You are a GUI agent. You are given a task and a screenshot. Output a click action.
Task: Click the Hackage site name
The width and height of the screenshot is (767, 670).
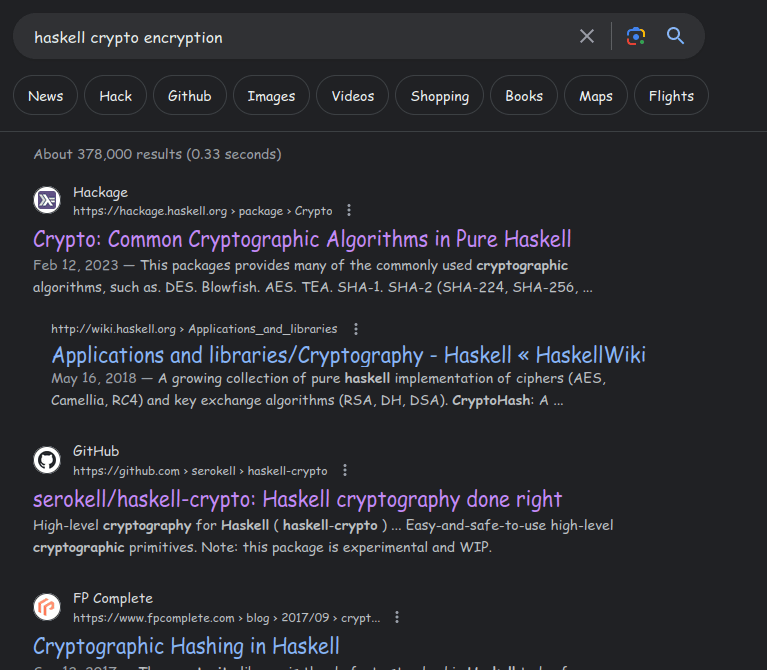pos(100,193)
